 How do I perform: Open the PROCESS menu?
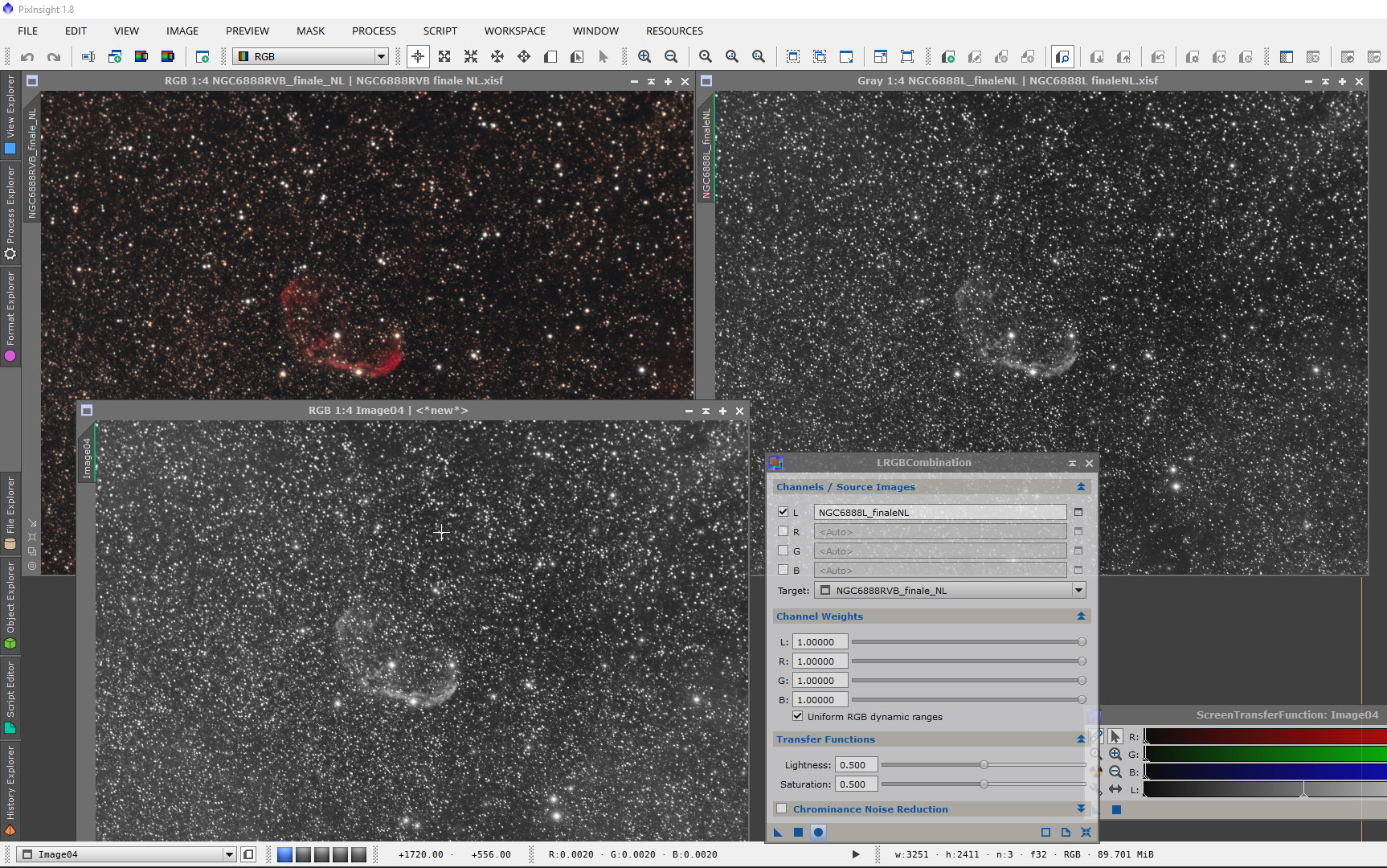[x=374, y=31]
